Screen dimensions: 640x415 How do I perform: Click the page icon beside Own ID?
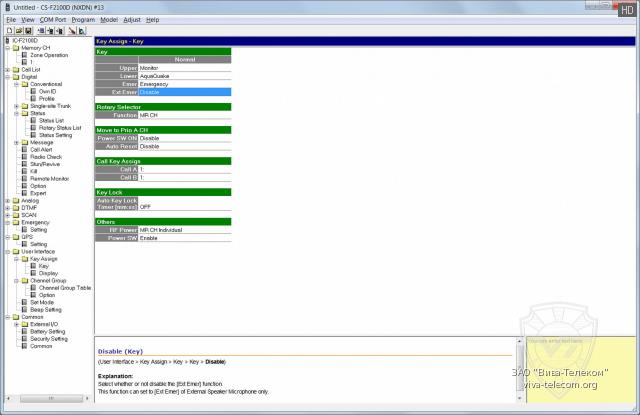(x=33, y=91)
